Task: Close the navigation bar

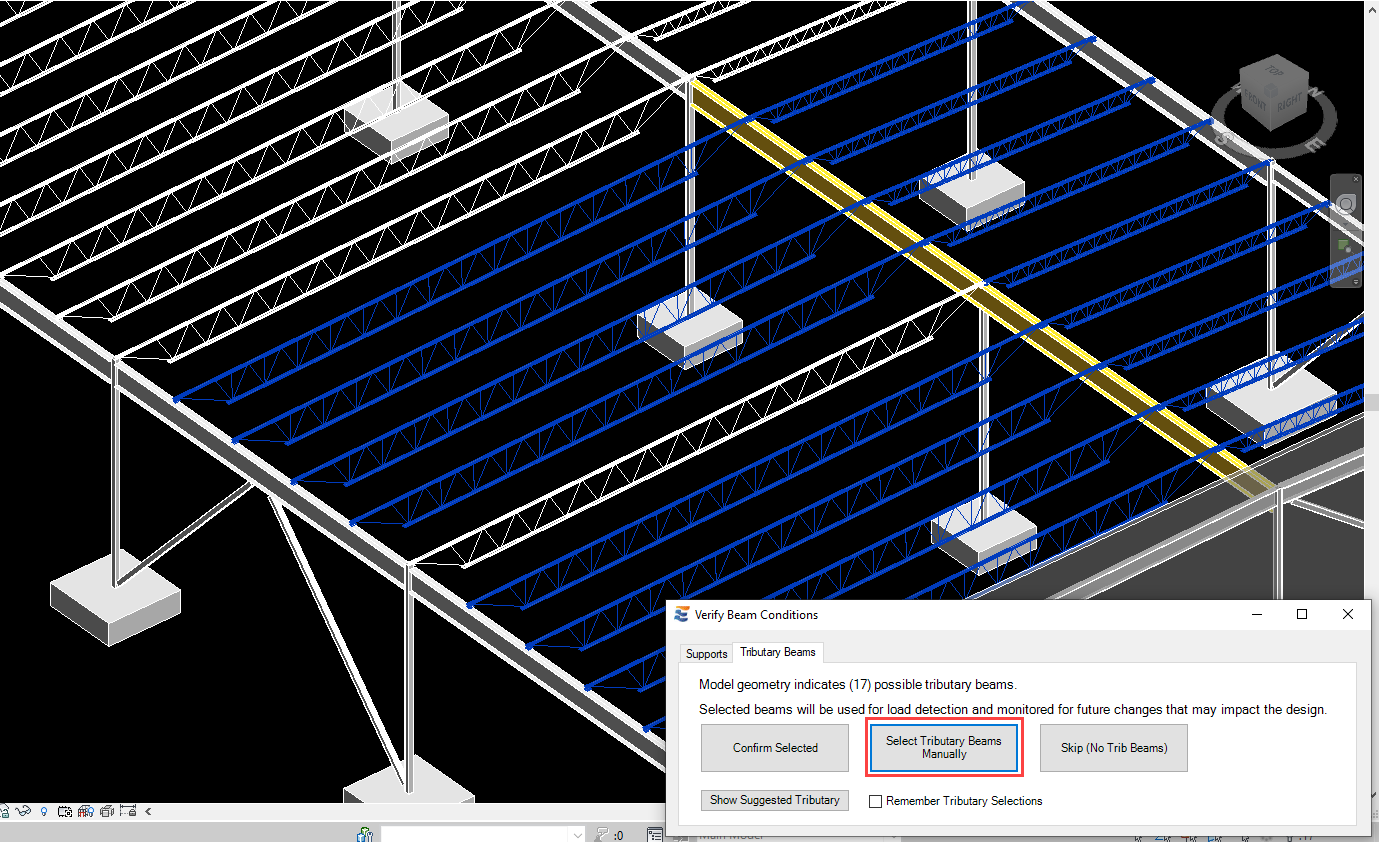Action: click(x=1356, y=180)
